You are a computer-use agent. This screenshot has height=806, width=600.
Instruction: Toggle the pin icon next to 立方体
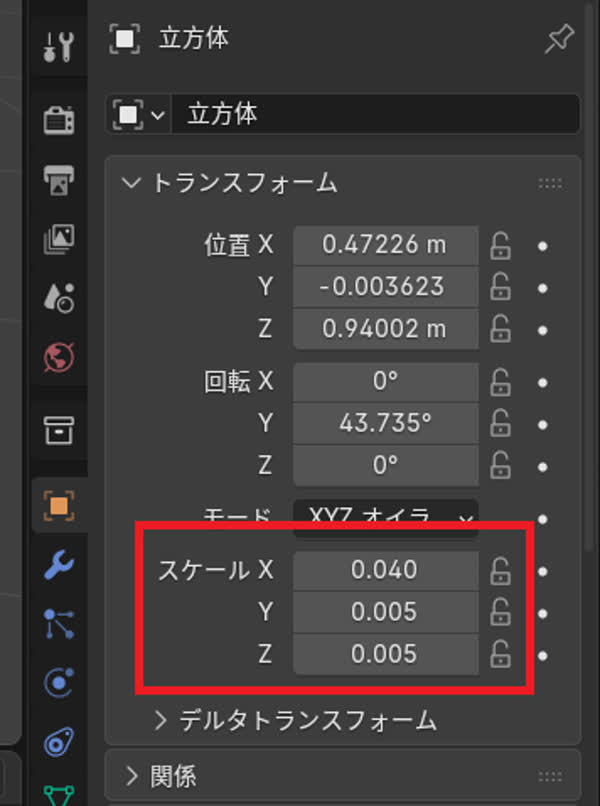click(x=559, y=39)
